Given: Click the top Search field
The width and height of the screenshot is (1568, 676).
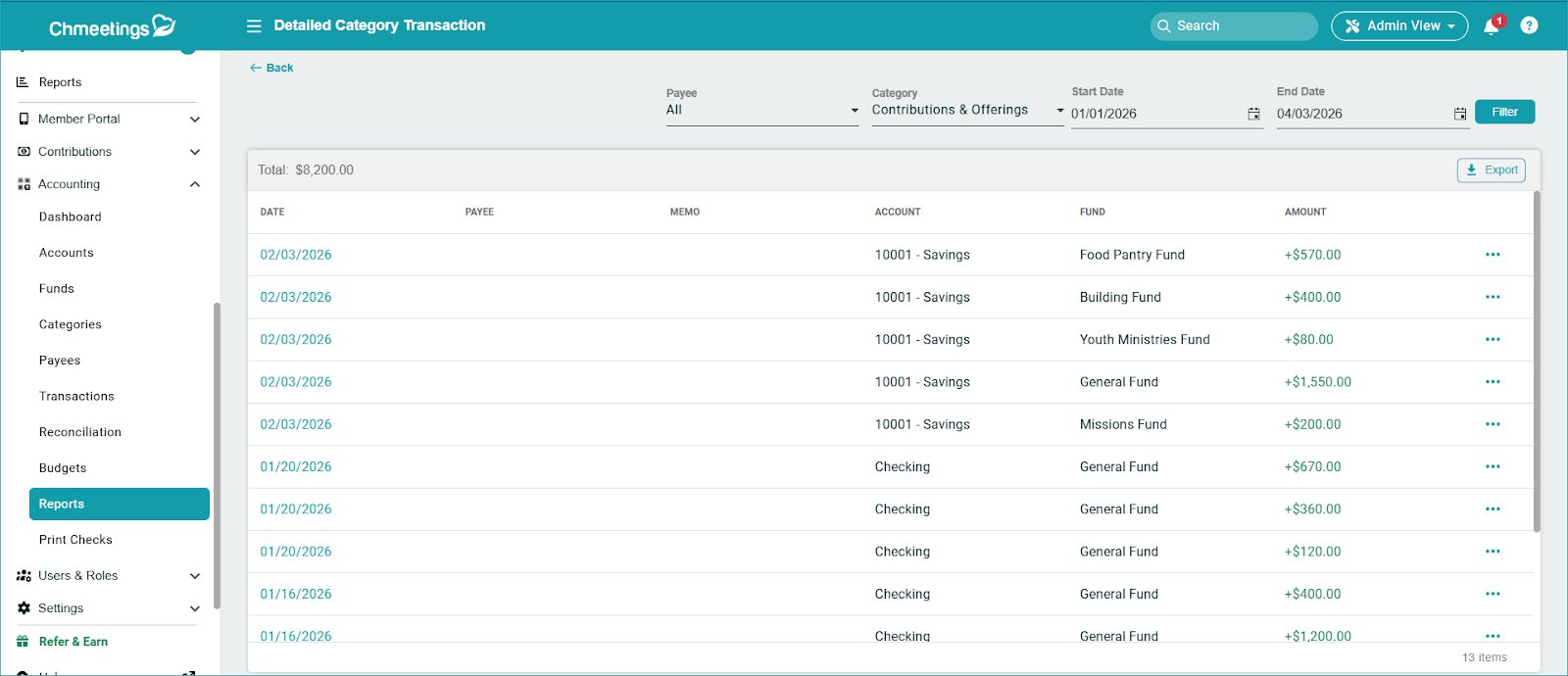Looking at the screenshot, I should click(1234, 26).
